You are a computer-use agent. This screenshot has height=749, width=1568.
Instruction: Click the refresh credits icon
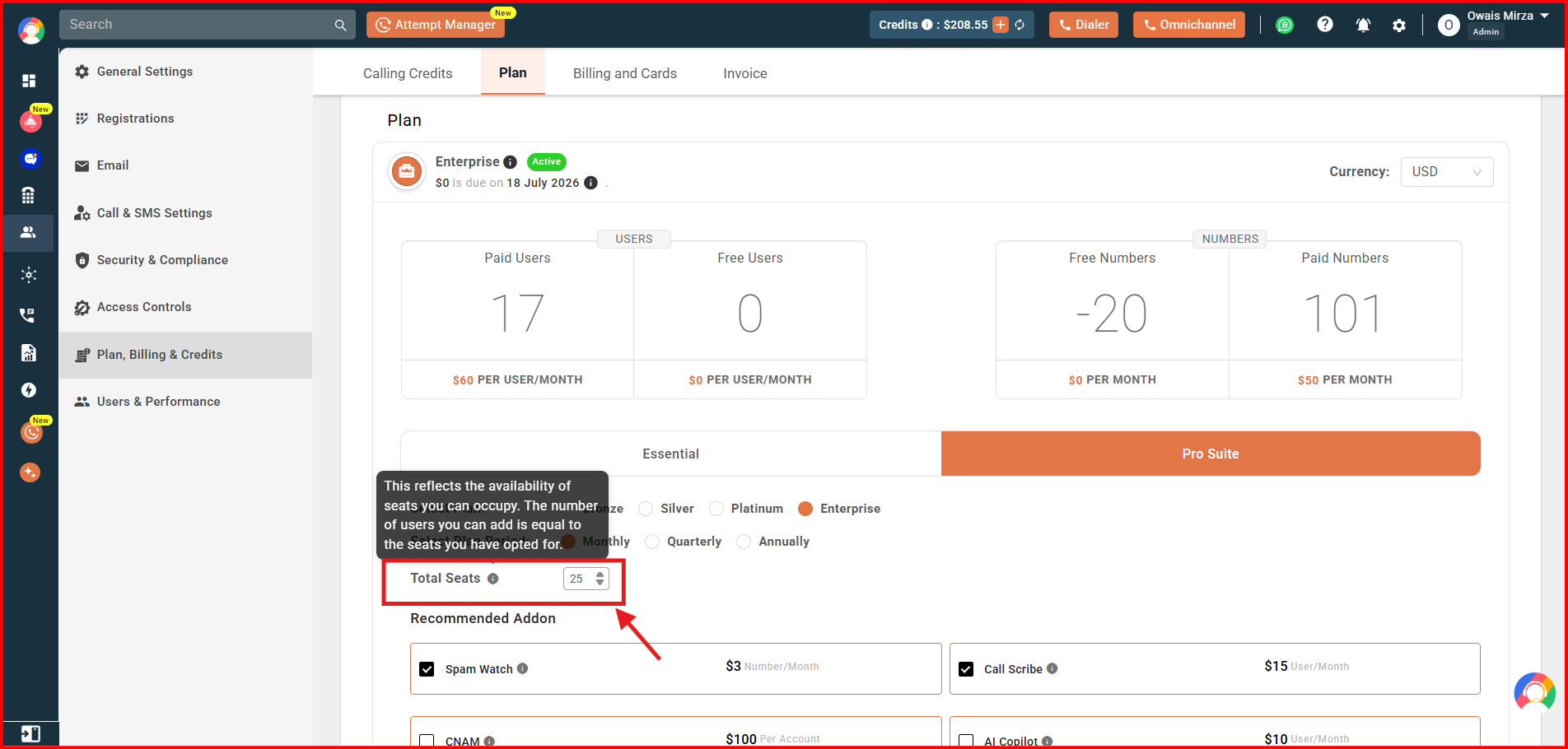(x=1020, y=25)
